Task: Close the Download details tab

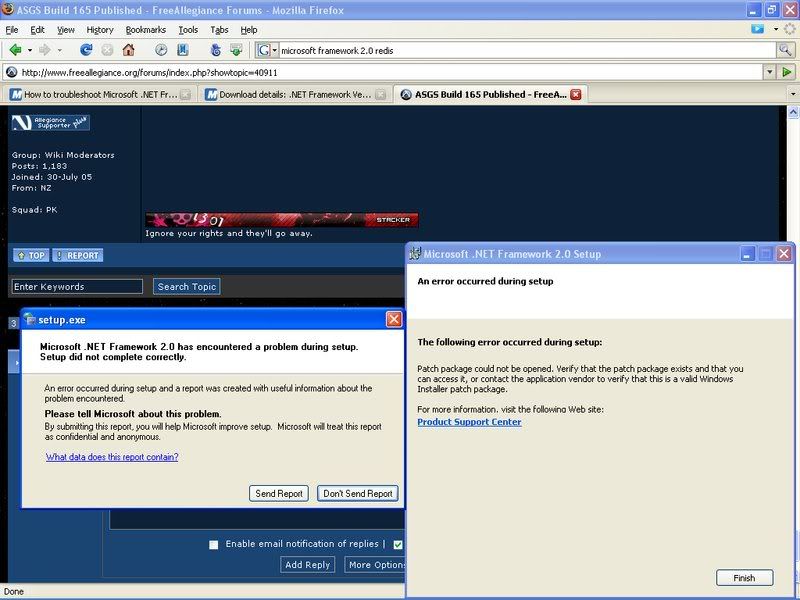Action: click(x=380, y=94)
